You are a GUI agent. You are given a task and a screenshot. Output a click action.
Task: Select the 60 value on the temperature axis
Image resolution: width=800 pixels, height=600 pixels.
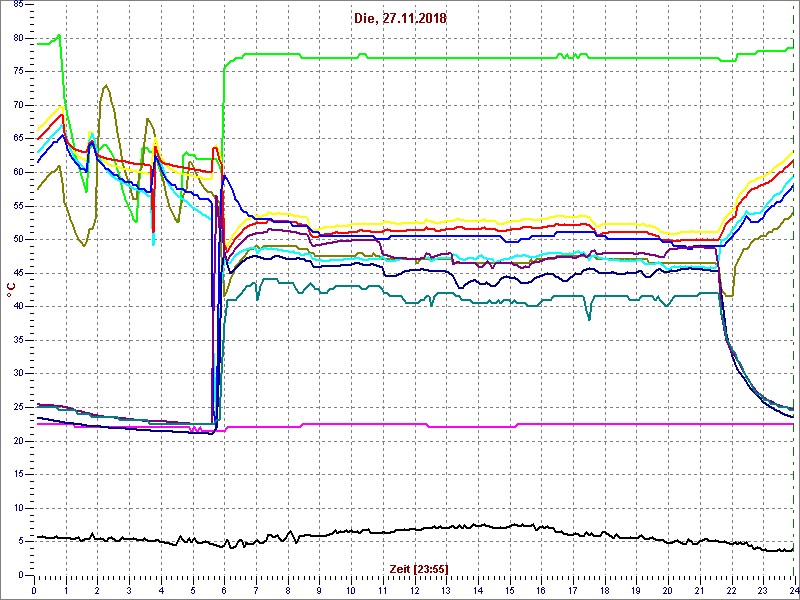(x=18, y=172)
